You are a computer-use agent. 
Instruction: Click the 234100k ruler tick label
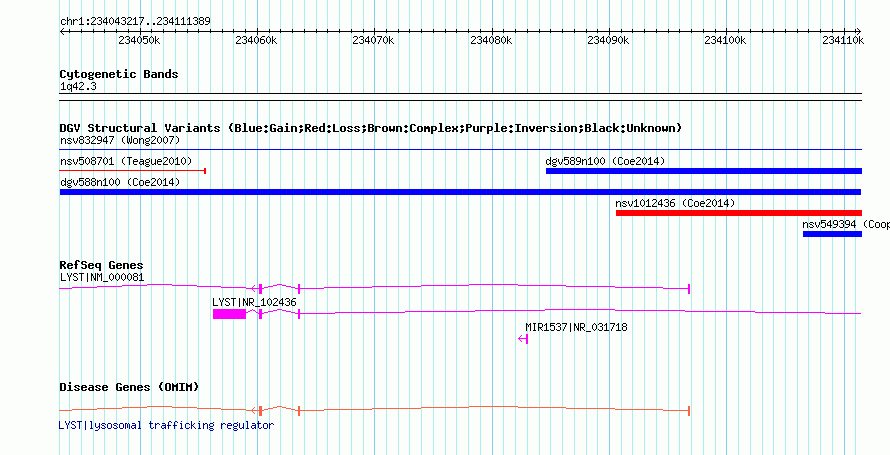pos(726,40)
